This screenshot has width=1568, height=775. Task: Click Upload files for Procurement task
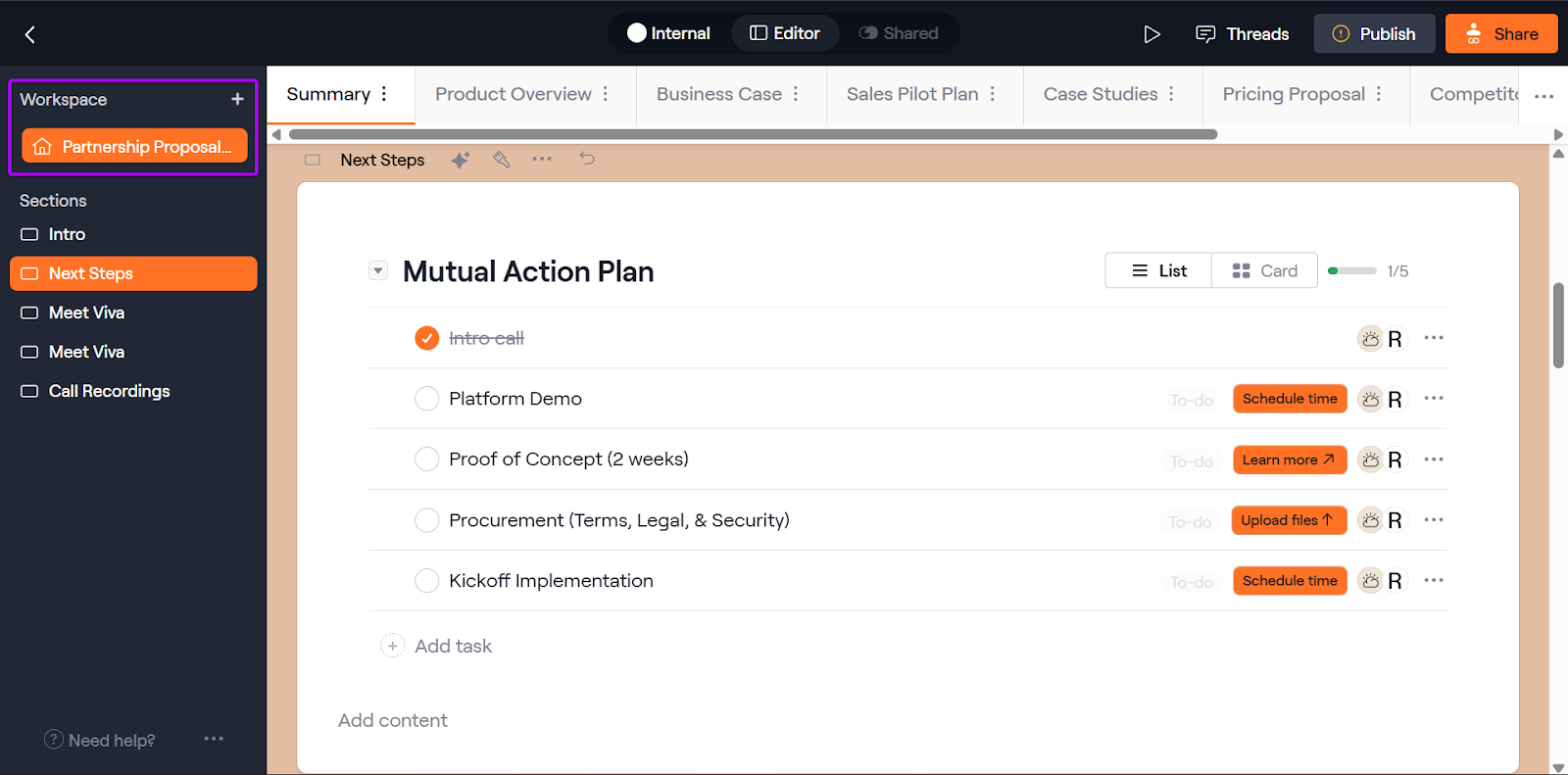click(1289, 520)
